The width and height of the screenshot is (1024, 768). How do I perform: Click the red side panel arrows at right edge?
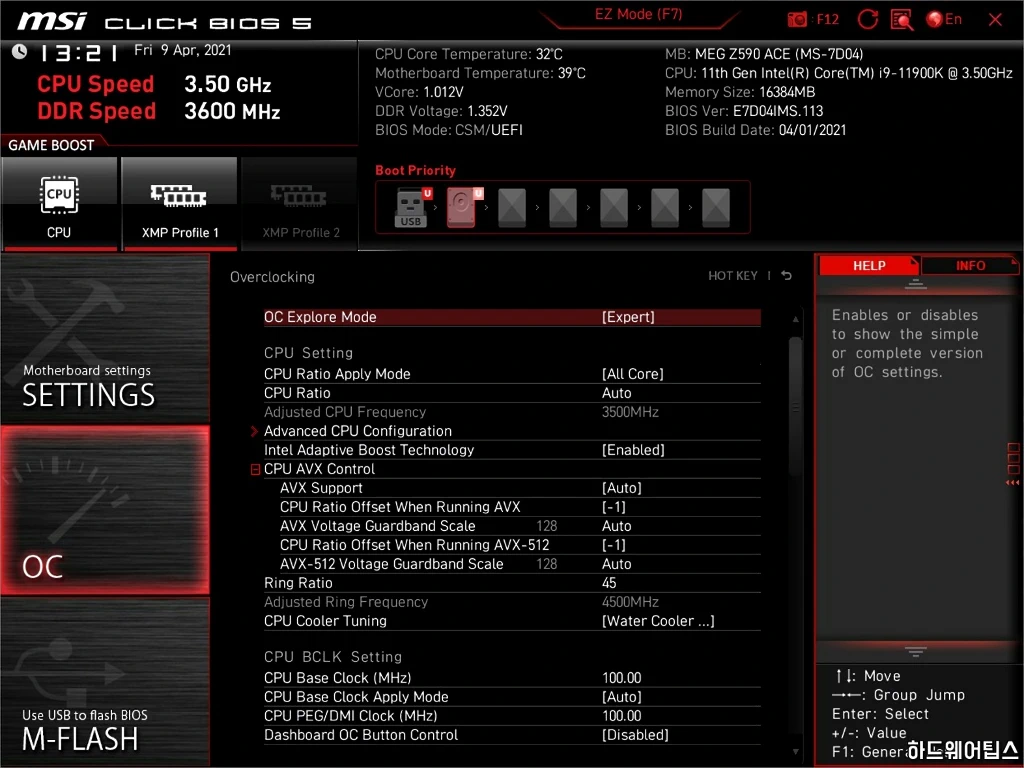(x=1013, y=483)
